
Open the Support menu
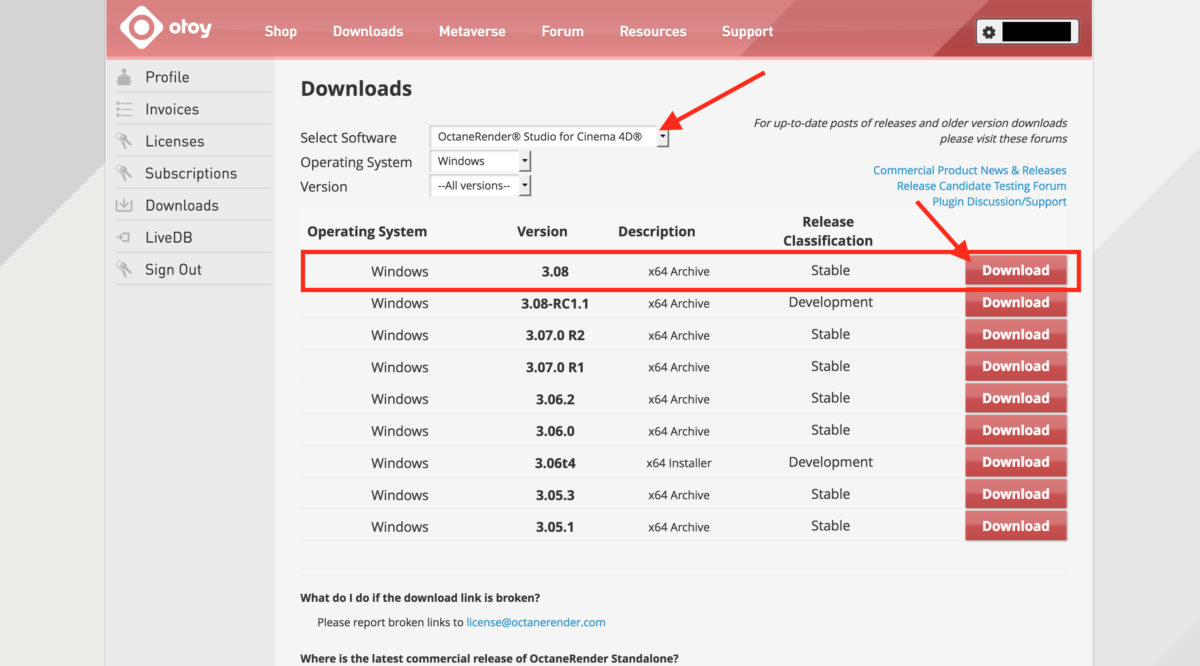click(x=748, y=31)
